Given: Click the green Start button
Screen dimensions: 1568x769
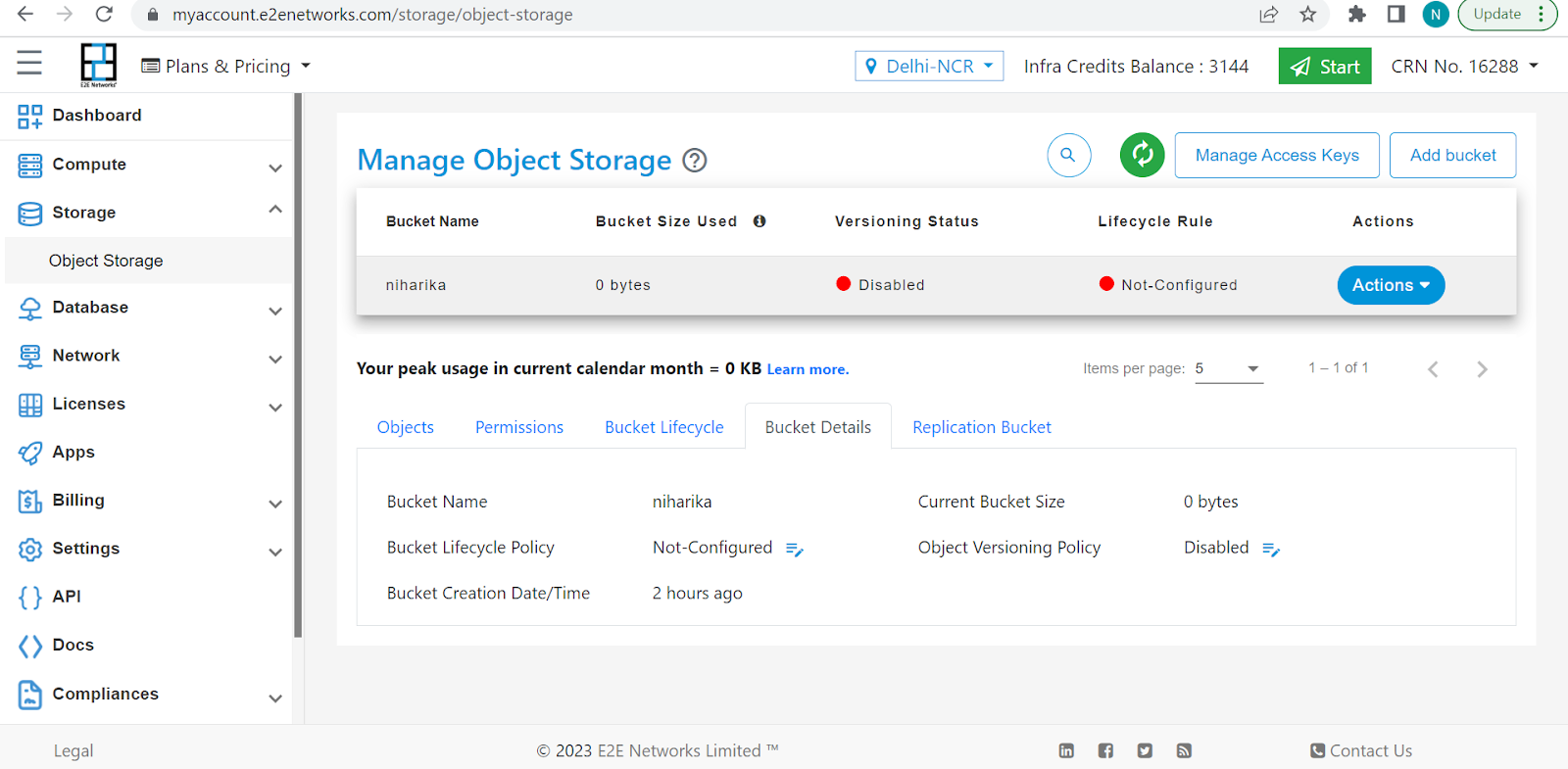Looking at the screenshot, I should (1325, 66).
